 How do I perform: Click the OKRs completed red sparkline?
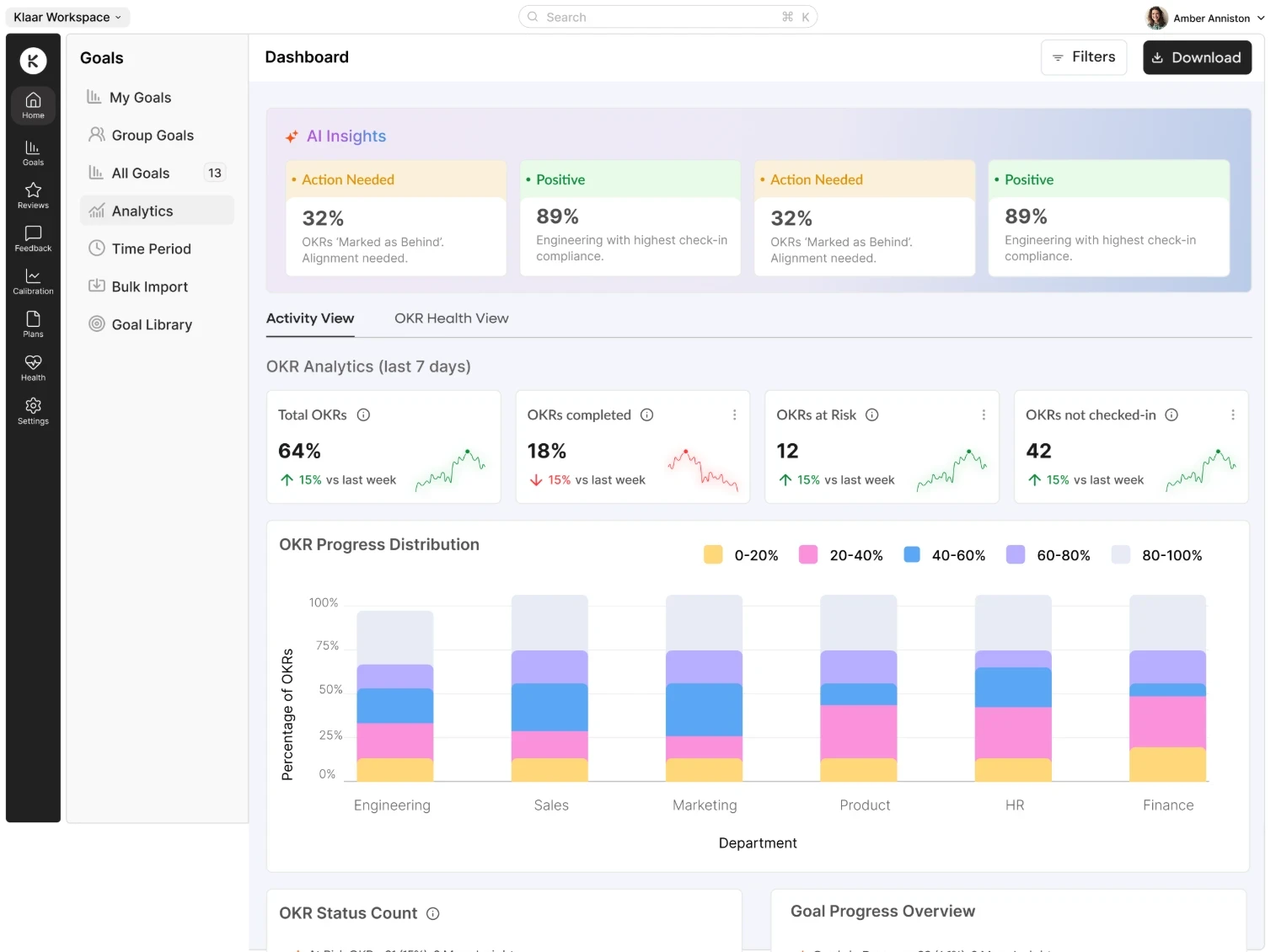[x=703, y=470]
